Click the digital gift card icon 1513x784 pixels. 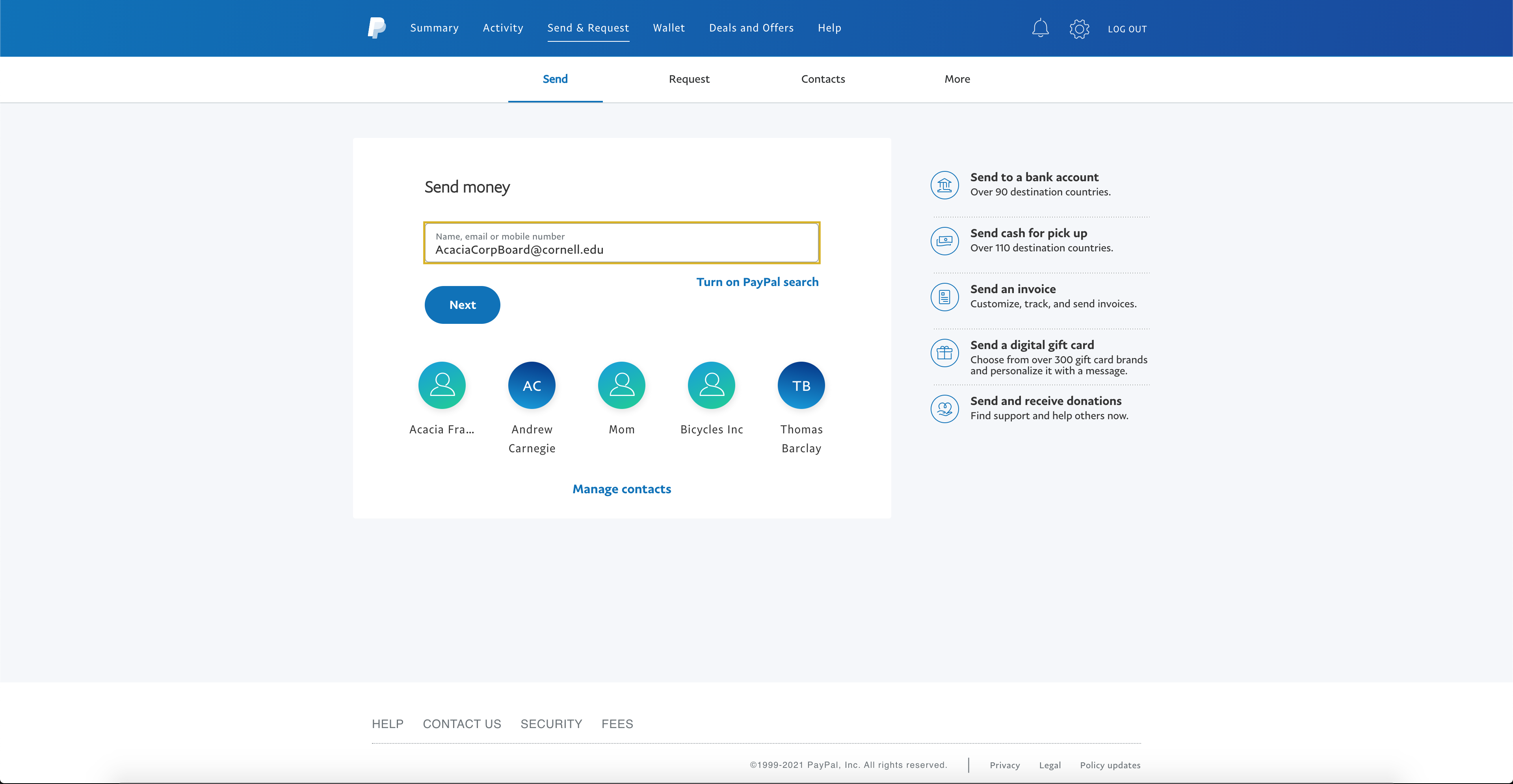click(944, 353)
